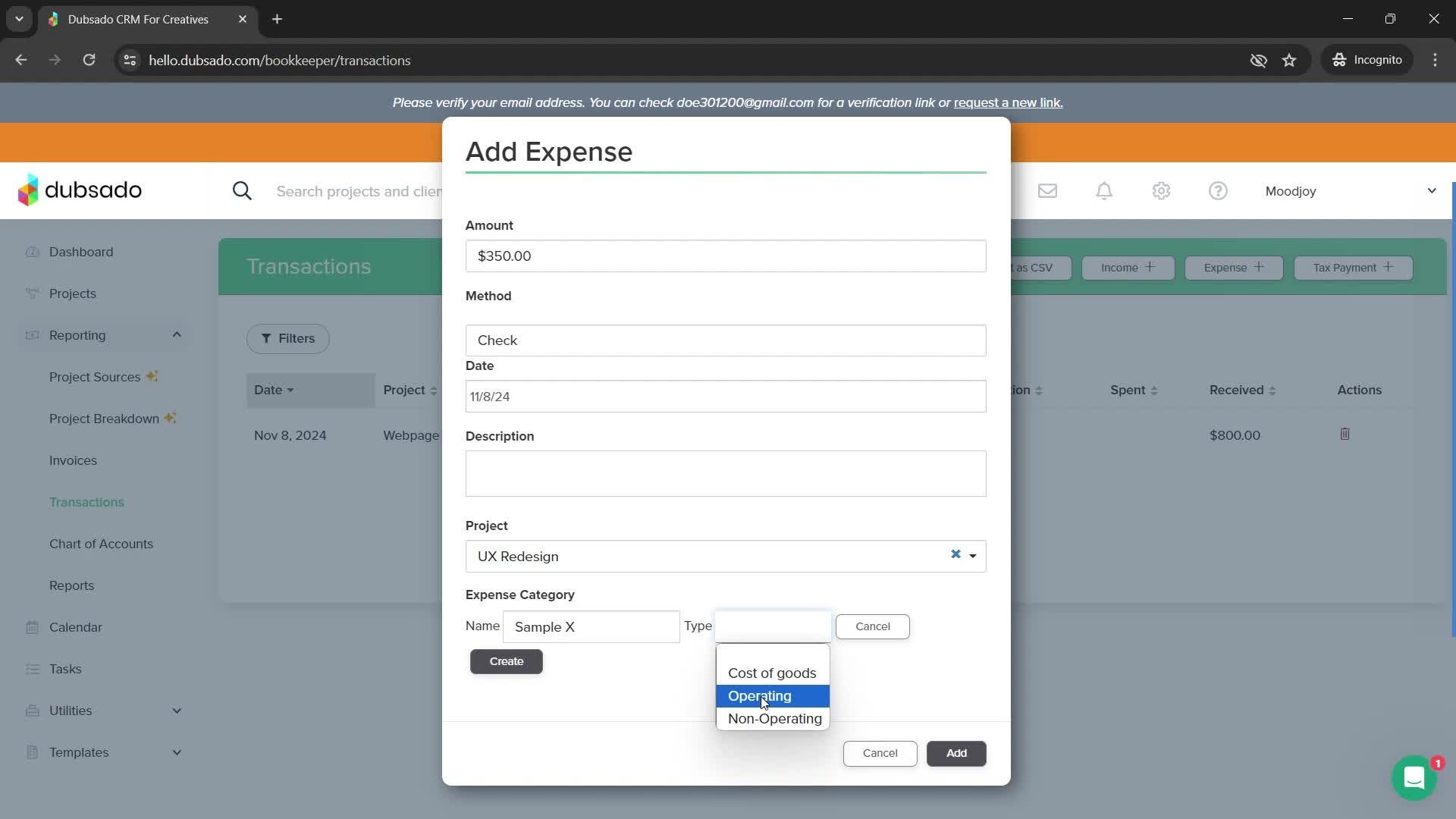Cancel new expense category
Viewport: 1456px width, 819px height.
point(872,626)
